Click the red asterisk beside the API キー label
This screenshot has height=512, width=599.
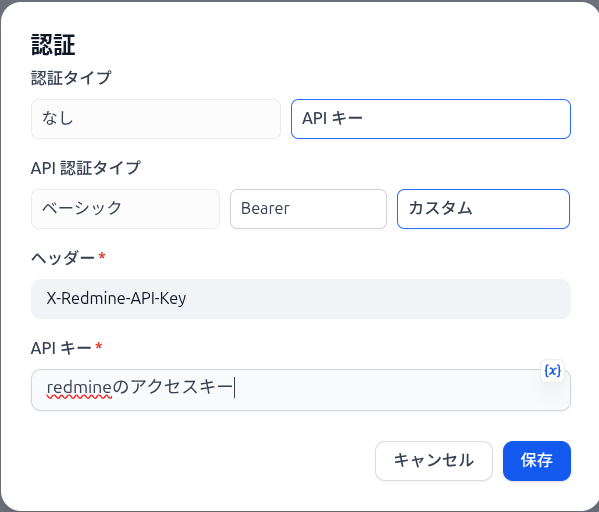[99, 346]
